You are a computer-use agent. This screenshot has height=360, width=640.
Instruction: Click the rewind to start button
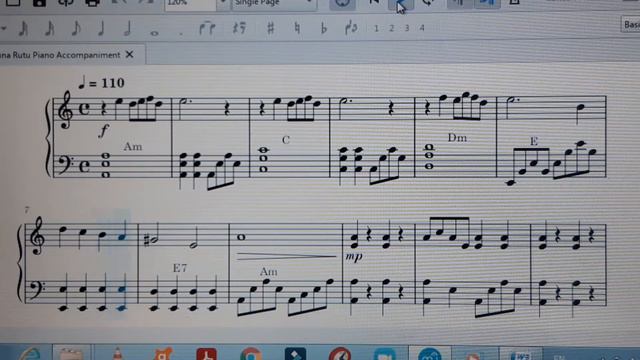click(x=374, y=3)
